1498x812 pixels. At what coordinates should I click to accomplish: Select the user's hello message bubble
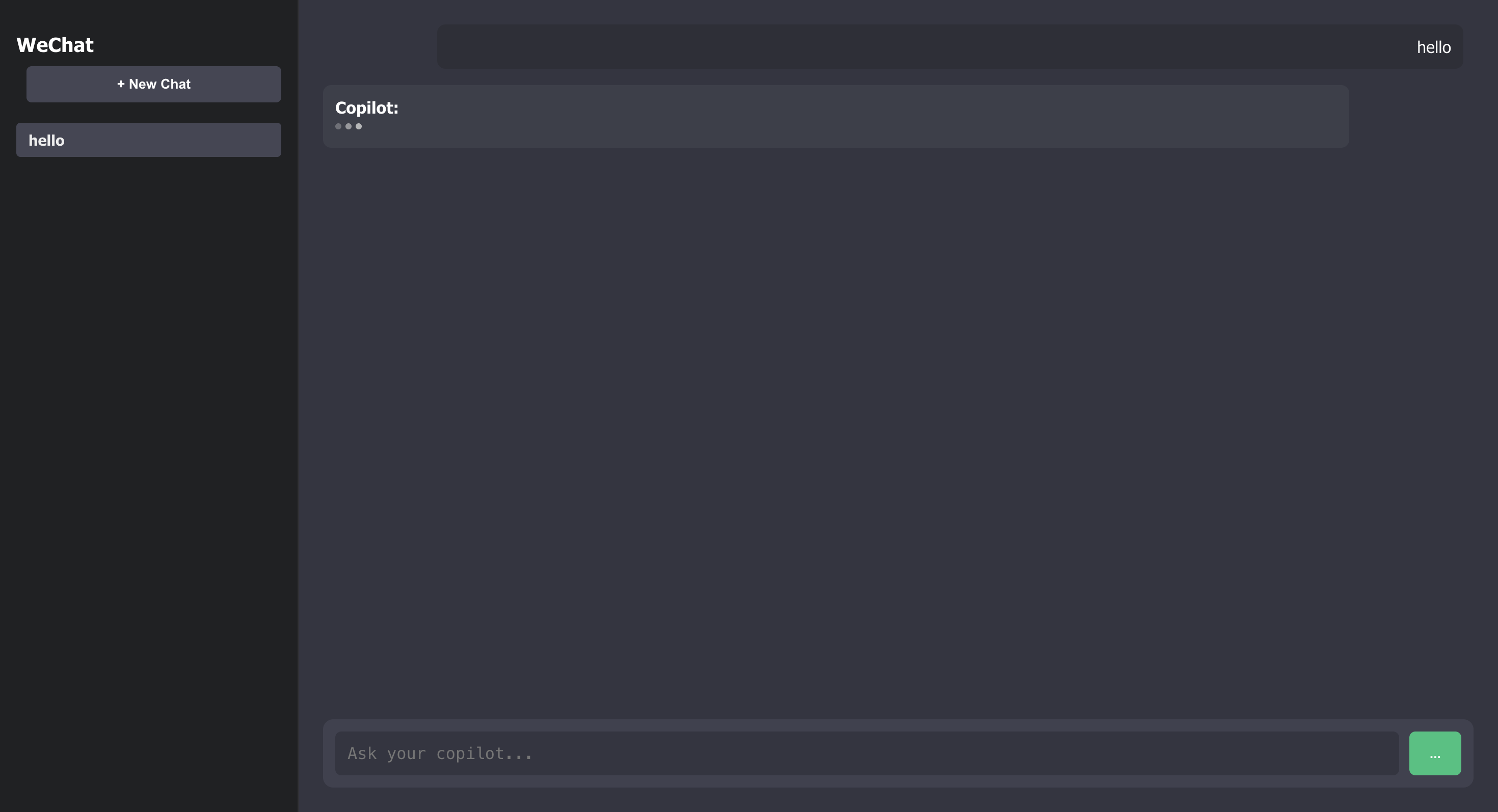coord(950,47)
